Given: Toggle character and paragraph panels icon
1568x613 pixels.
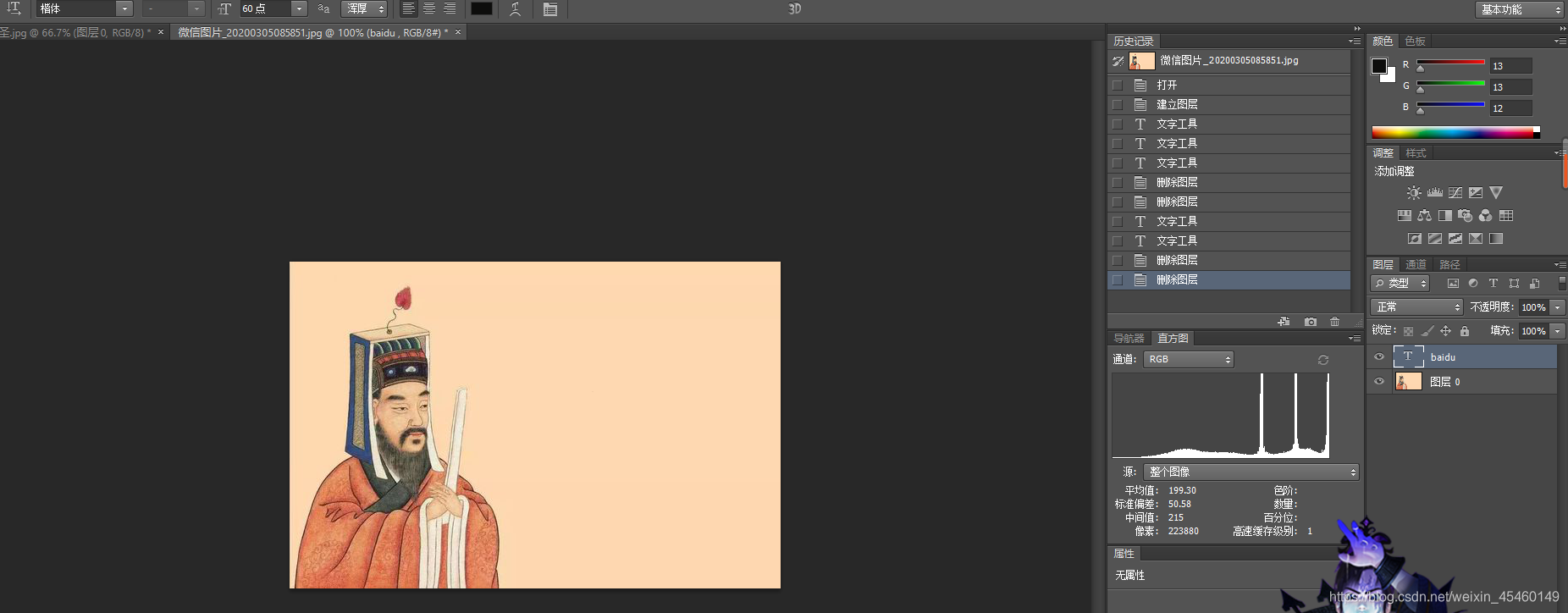Looking at the screenshot, I should pos(550,9).
